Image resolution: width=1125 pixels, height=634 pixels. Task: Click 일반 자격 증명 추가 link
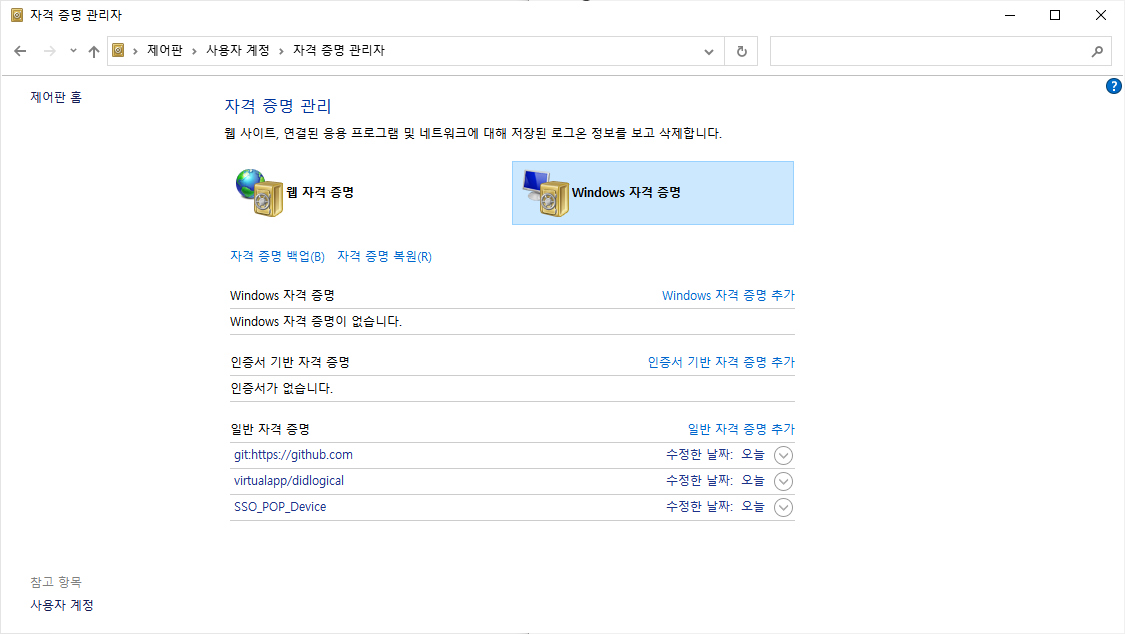click(x=741, y=429)
